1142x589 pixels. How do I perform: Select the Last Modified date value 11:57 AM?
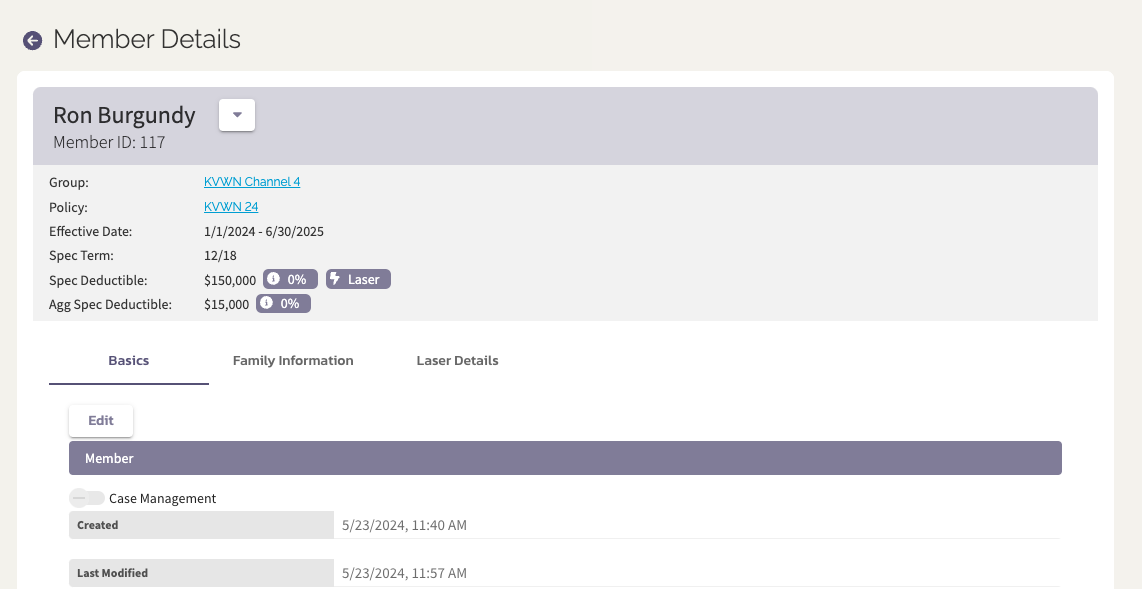(404, 573)
